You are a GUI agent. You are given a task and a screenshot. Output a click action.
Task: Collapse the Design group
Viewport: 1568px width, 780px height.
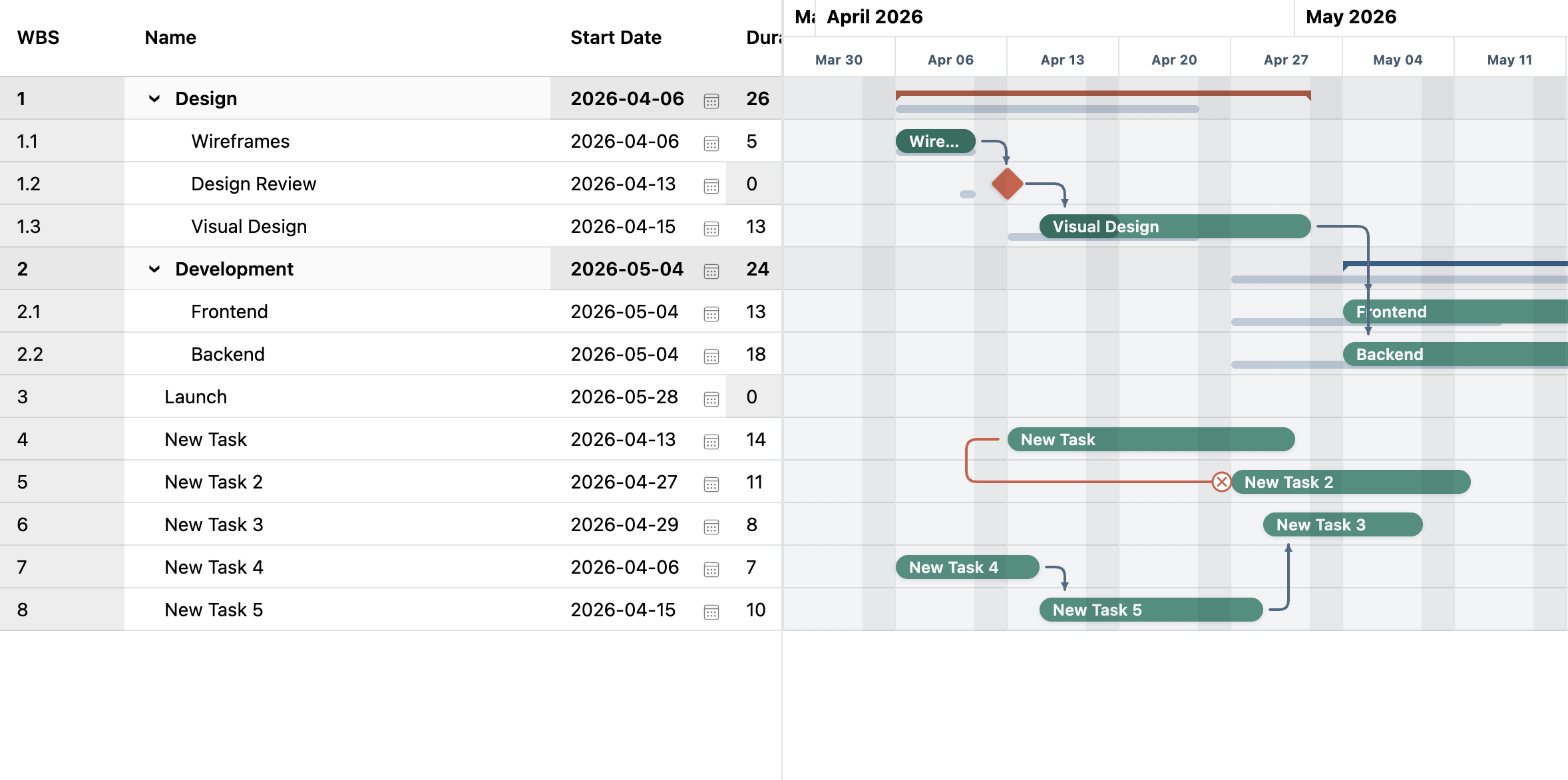154,98
